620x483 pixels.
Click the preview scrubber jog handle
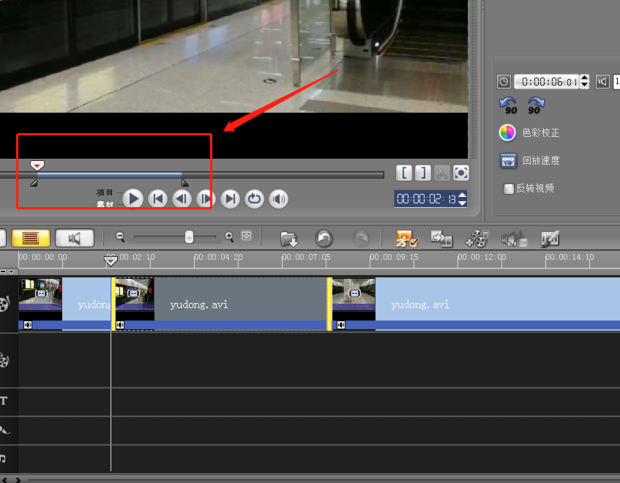pyautogui.click(x=37, y=165)
